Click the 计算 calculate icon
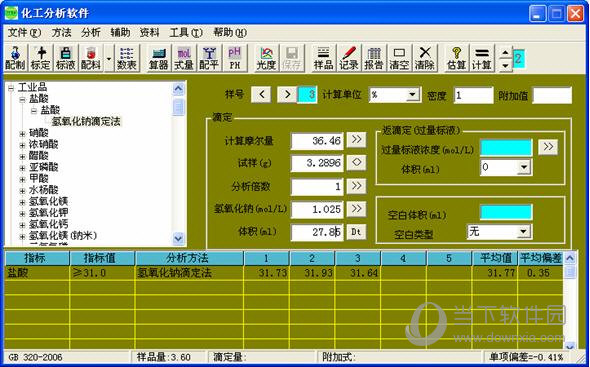This screenshot has width=590, height=367. click(482, 58)
